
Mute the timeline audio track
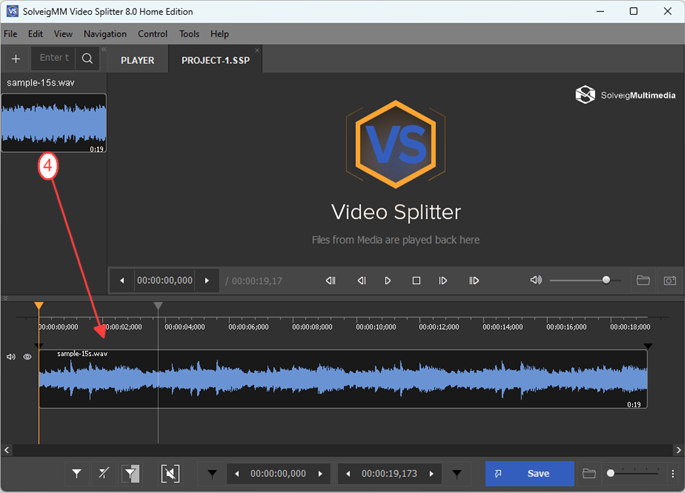(11, 357)
